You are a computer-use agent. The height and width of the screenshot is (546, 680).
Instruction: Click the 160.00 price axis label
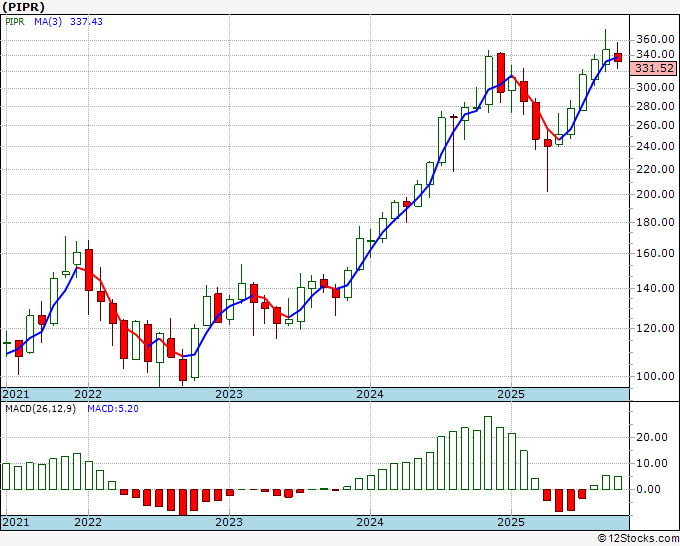coord(655,253)
